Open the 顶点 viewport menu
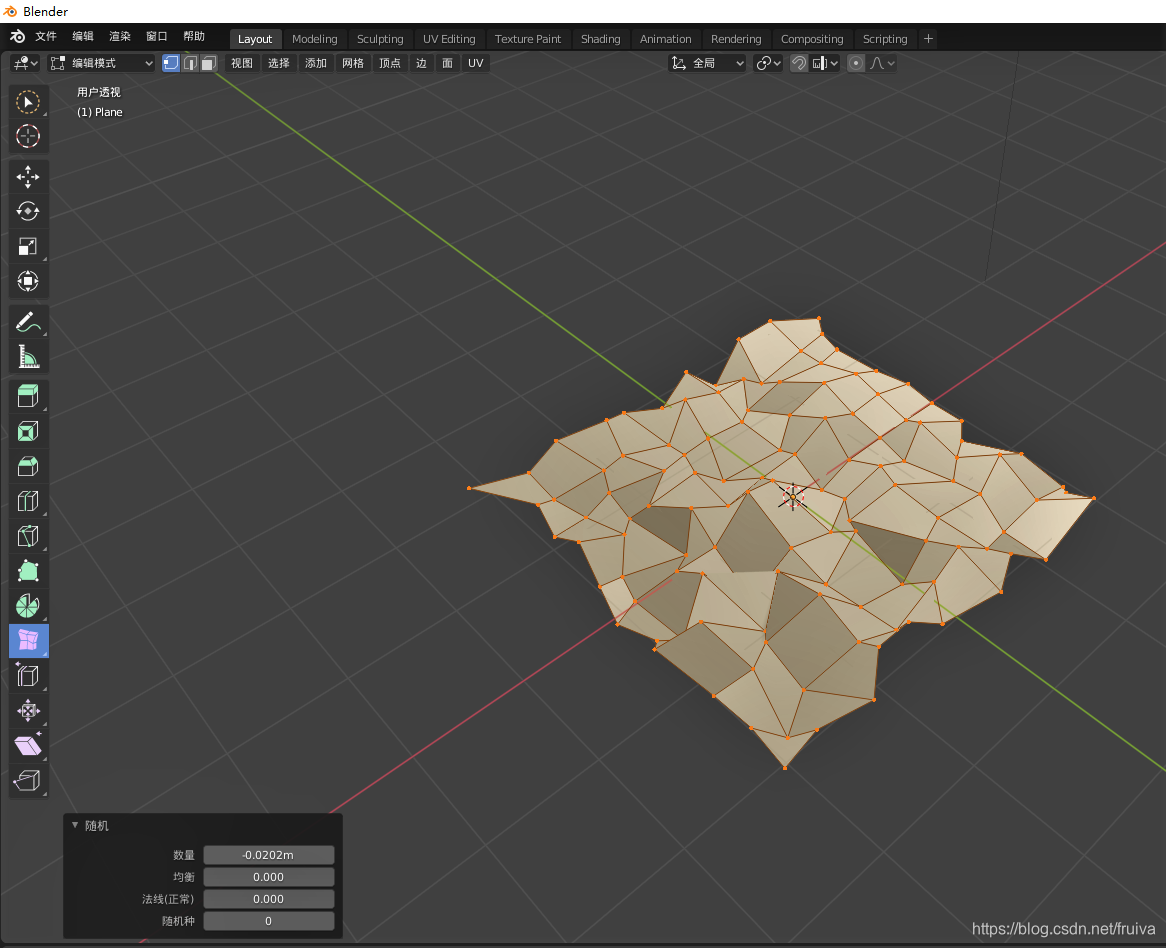The height and width of the screenshot is (948, 1166). point(390,63)
